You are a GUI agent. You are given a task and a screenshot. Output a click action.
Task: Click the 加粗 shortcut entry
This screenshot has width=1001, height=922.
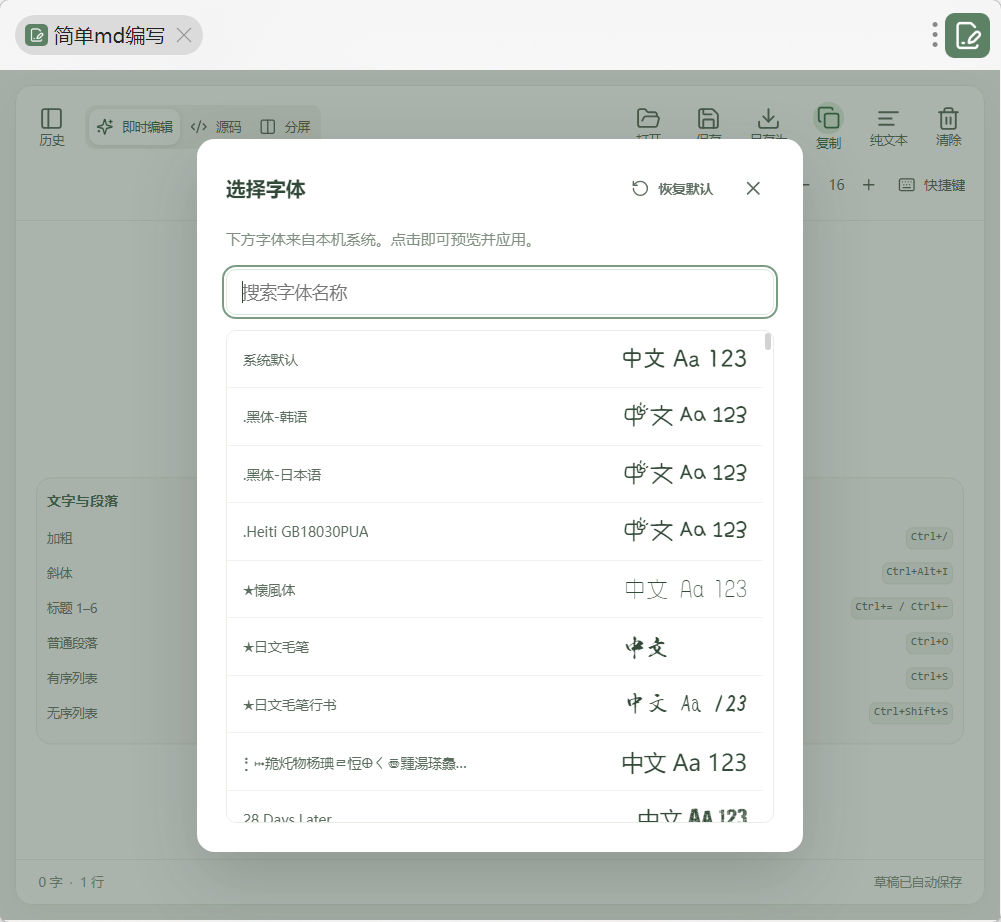point(59,538)
